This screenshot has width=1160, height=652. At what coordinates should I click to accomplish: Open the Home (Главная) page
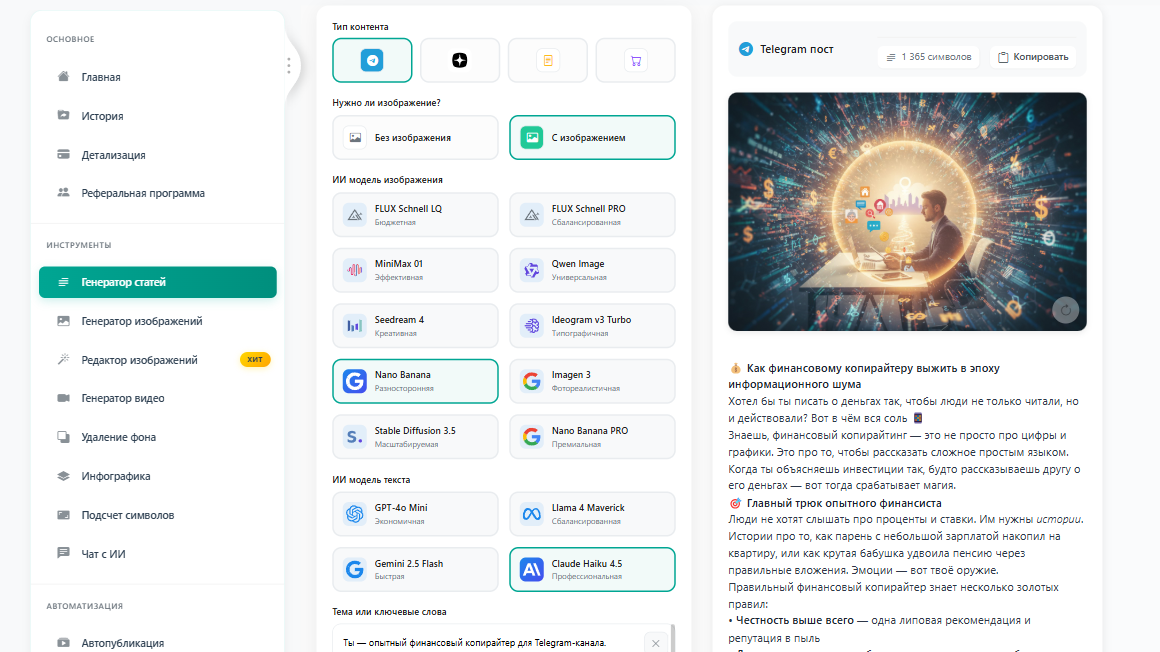click(100, 77)
